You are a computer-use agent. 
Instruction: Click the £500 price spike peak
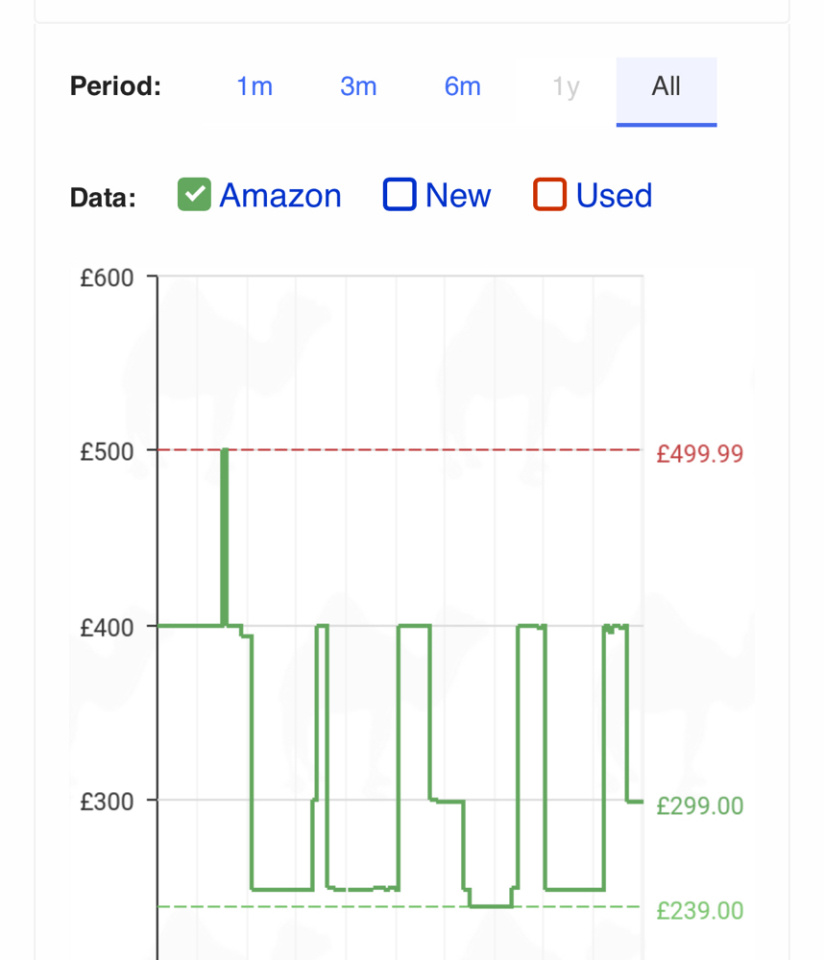[224, 452]
